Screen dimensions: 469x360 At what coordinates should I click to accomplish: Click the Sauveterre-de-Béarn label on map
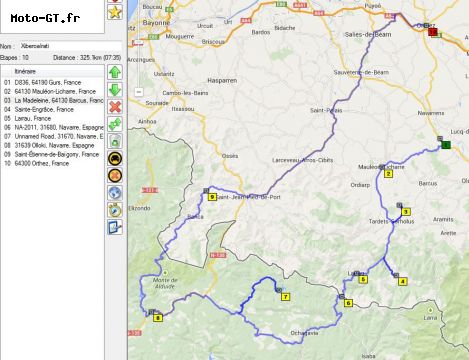tap(361, 72)
